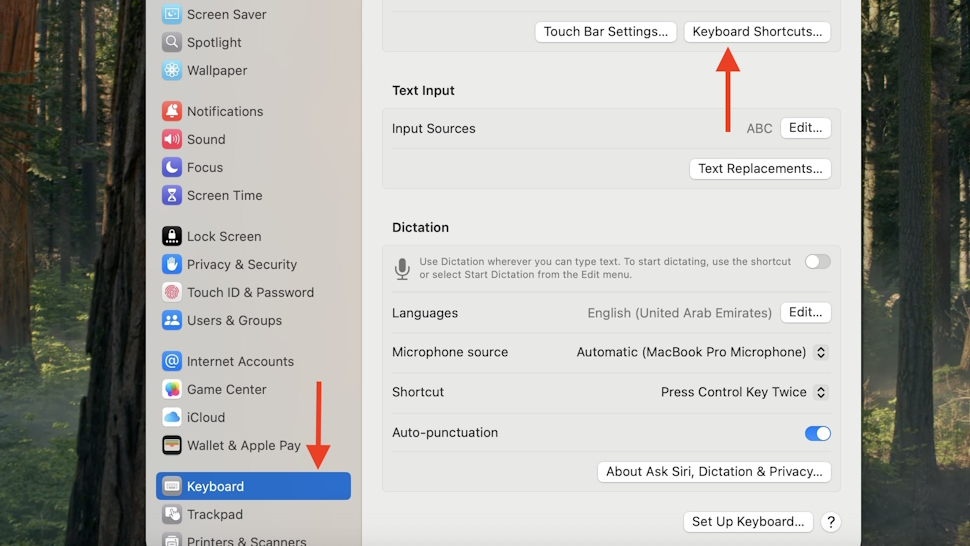Select Users & Groups label
The image size is (970, 546).
tap(234, 320)
